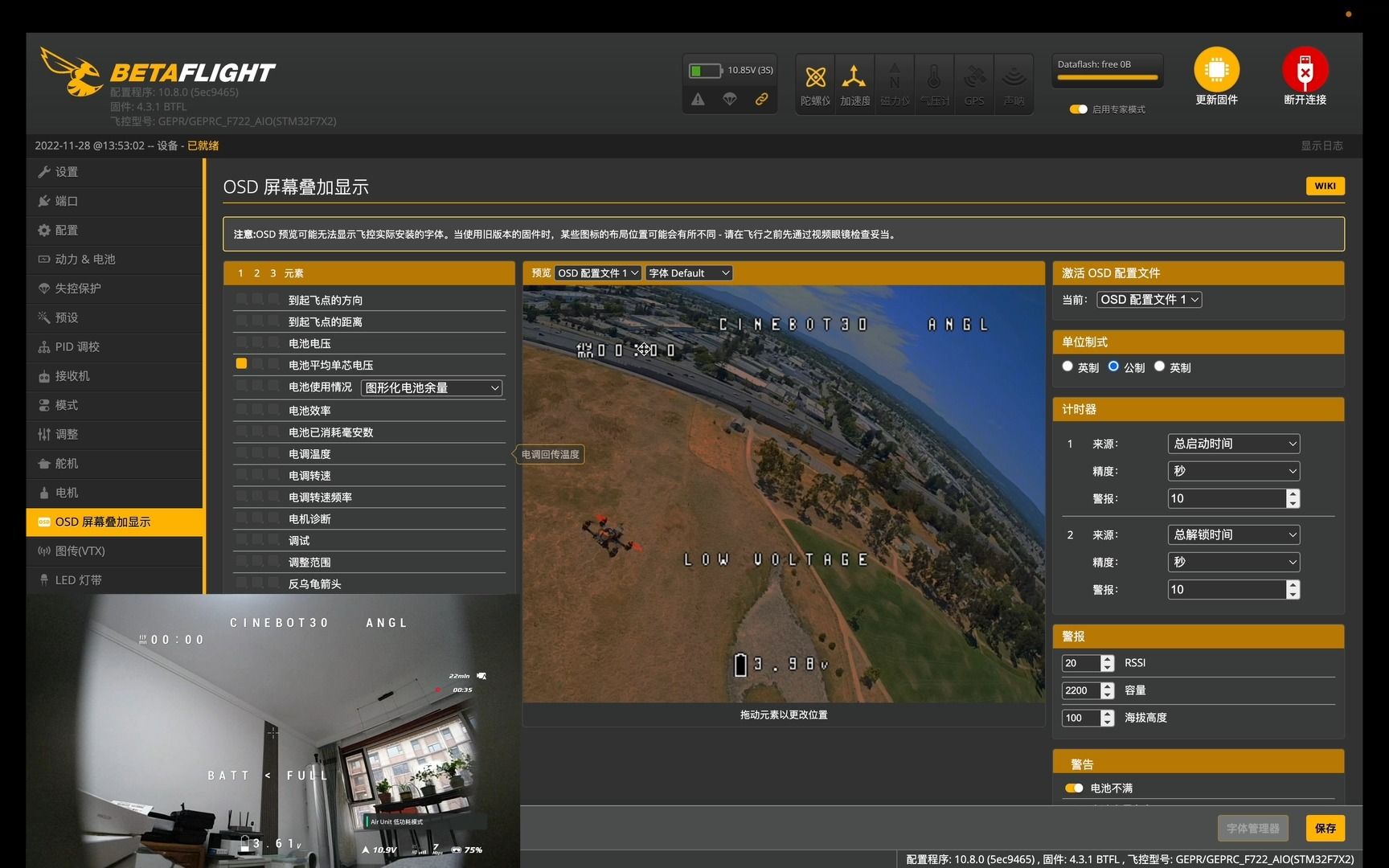Click the 接收机 receiver tab icon
This screenshot has height=868, width=1389.
pyautogui.click(x=44, y=376)
